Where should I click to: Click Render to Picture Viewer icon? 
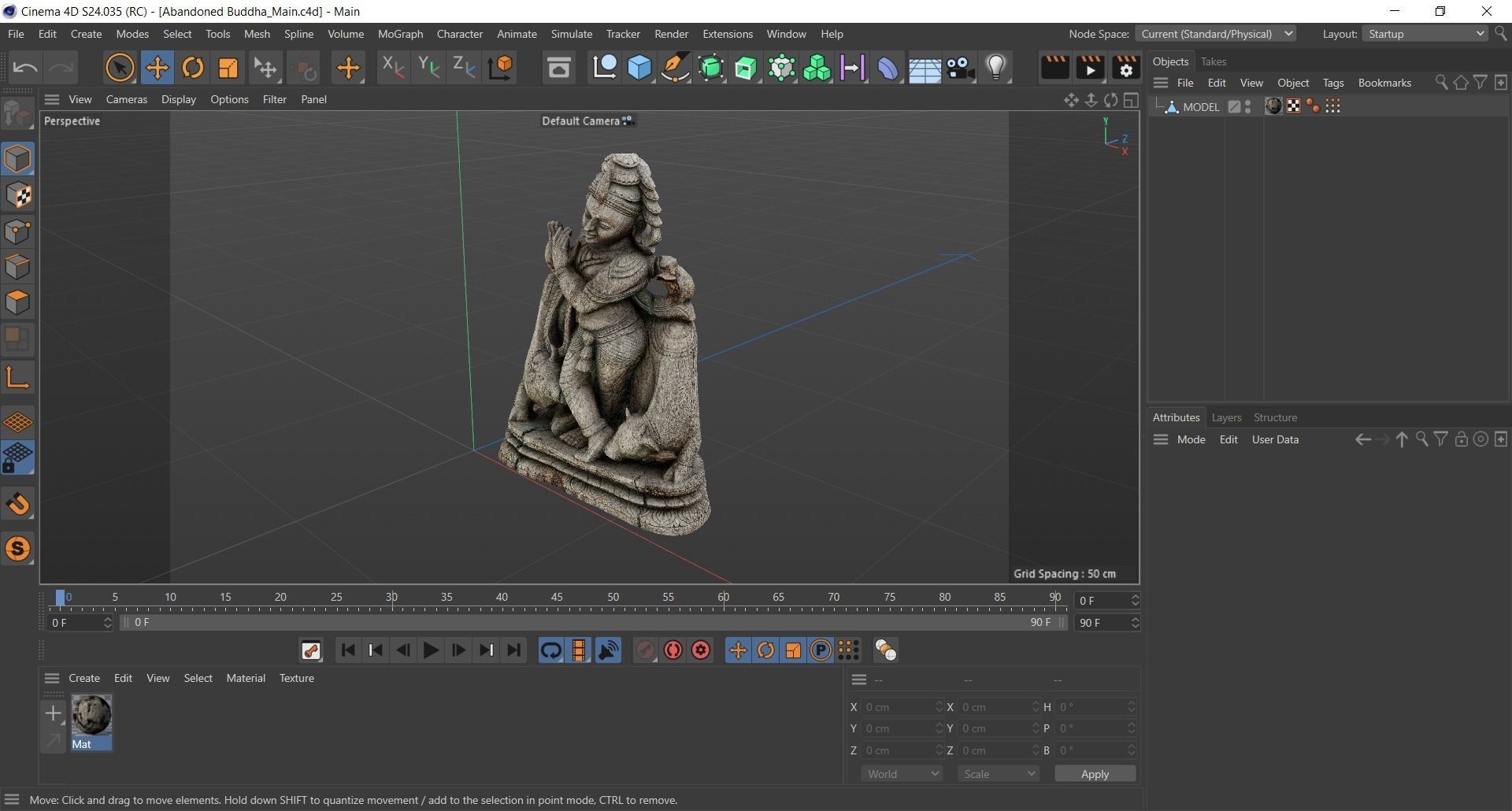[1090, 68]
